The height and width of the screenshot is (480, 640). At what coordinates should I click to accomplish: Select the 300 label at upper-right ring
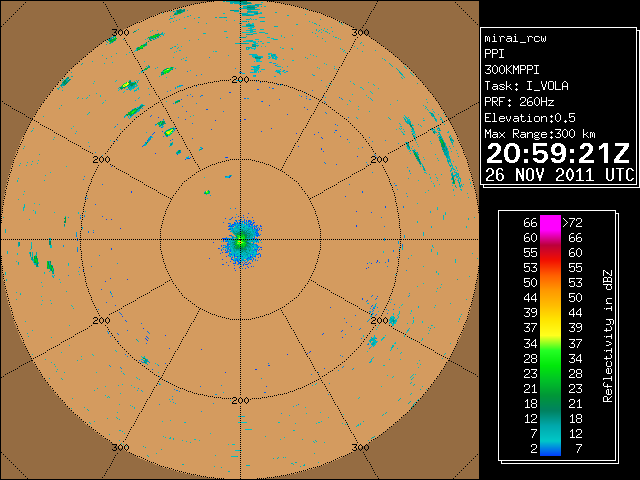point(360,33)
